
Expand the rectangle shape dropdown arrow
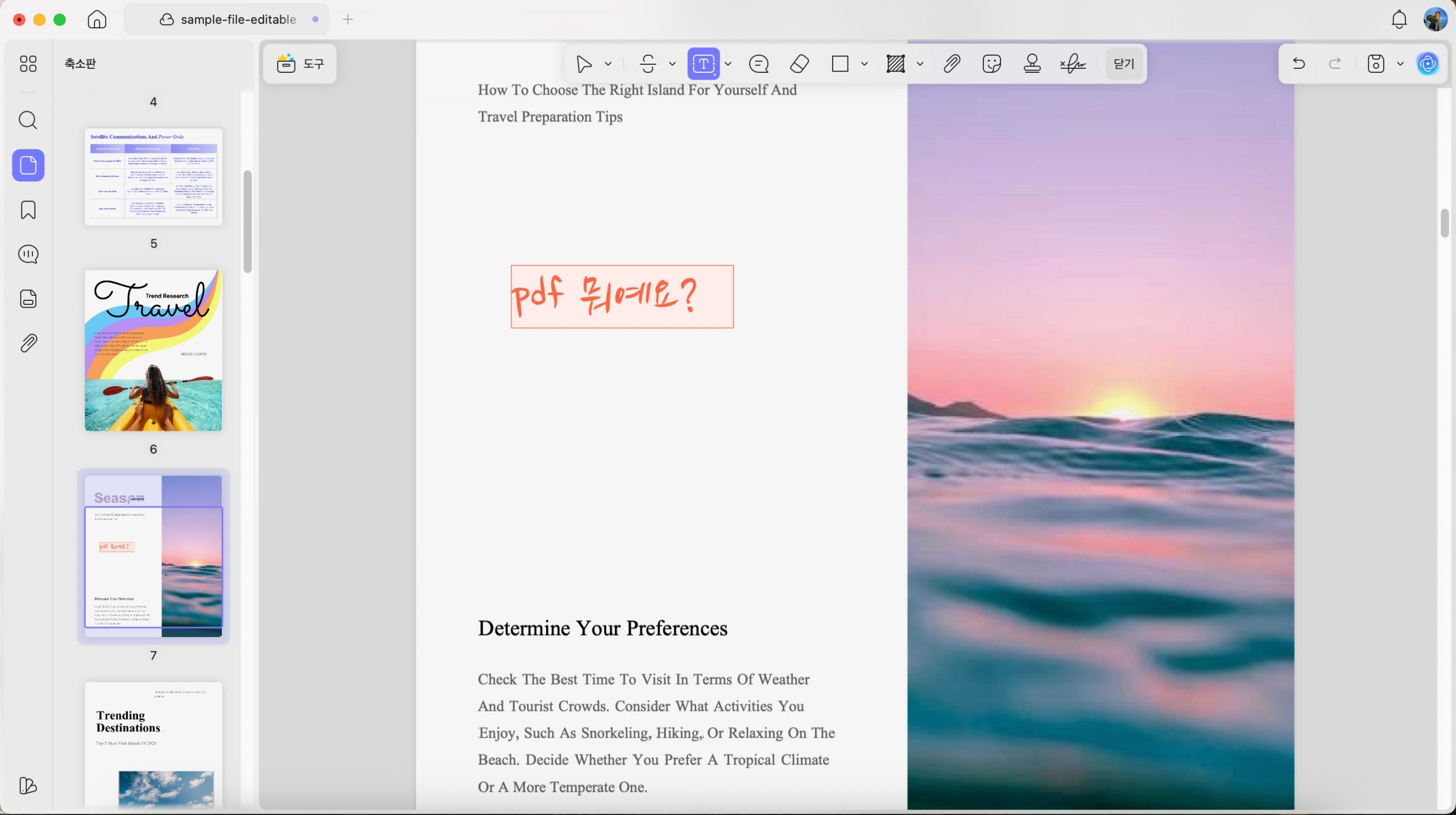pyautogui.click(x=864, y=64)
